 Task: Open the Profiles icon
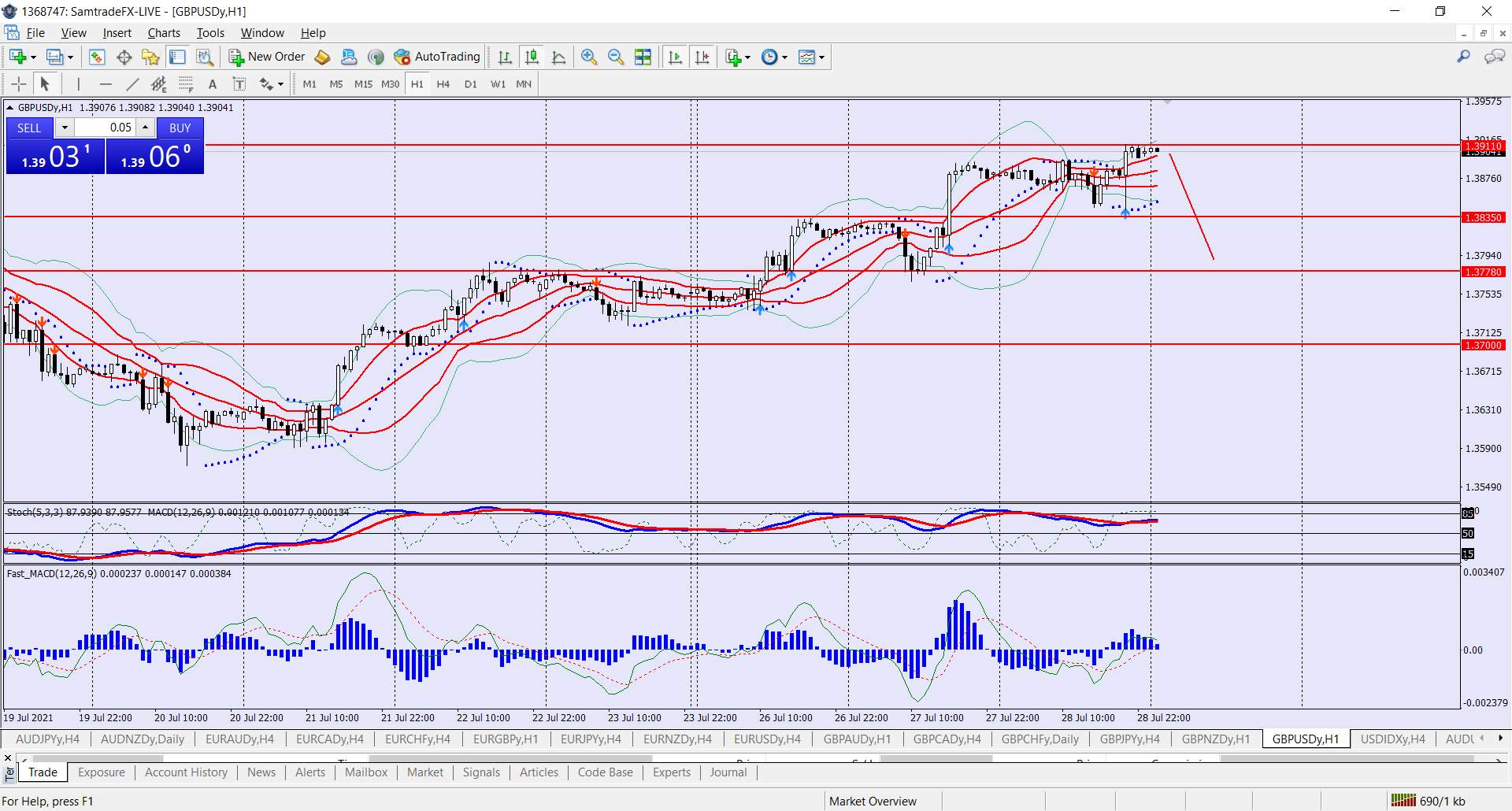(x=54, y=57)
